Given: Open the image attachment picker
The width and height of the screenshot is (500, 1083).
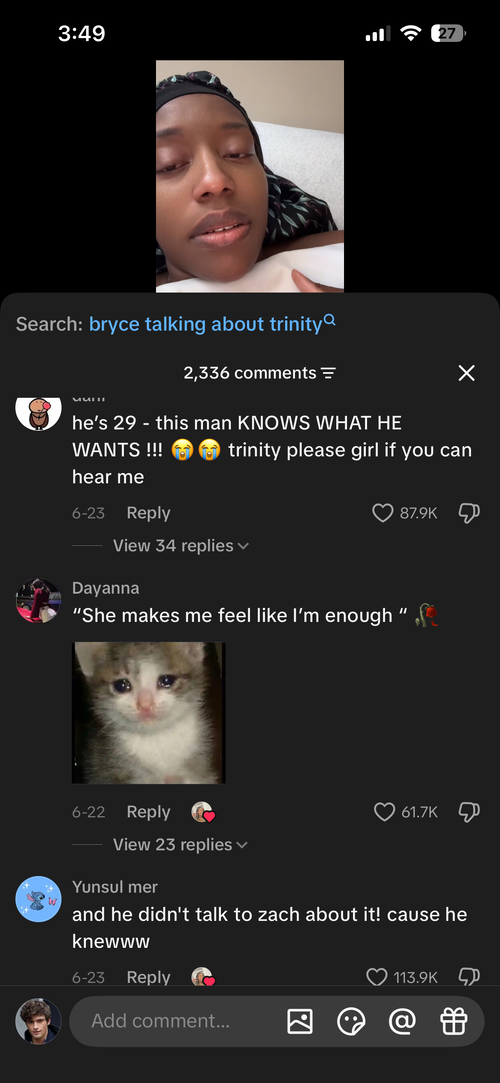Looking at the screenshot, I should [300, 1021].
